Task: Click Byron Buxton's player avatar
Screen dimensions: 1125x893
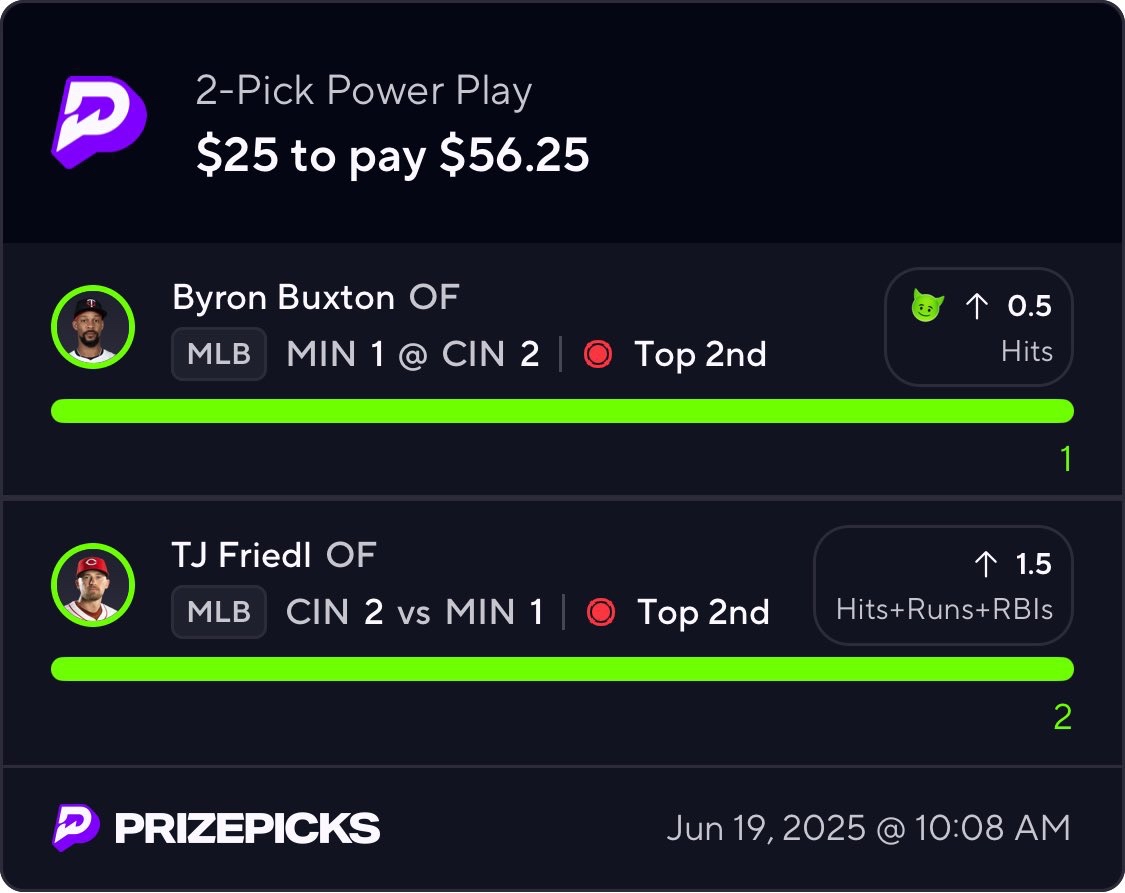Action: pyautogui.click(x=92, y=327)
